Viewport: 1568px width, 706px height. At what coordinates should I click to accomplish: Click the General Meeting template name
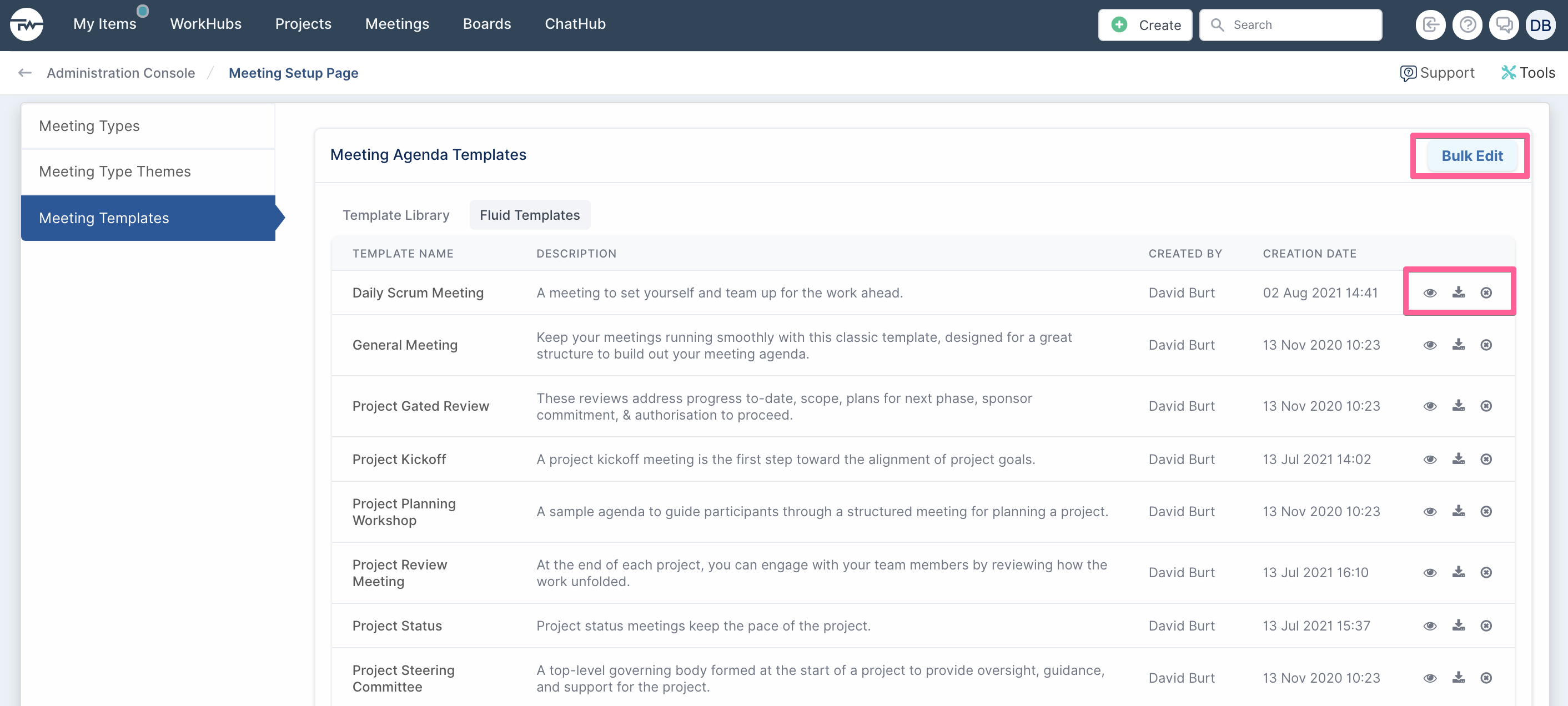coord(405,345)
